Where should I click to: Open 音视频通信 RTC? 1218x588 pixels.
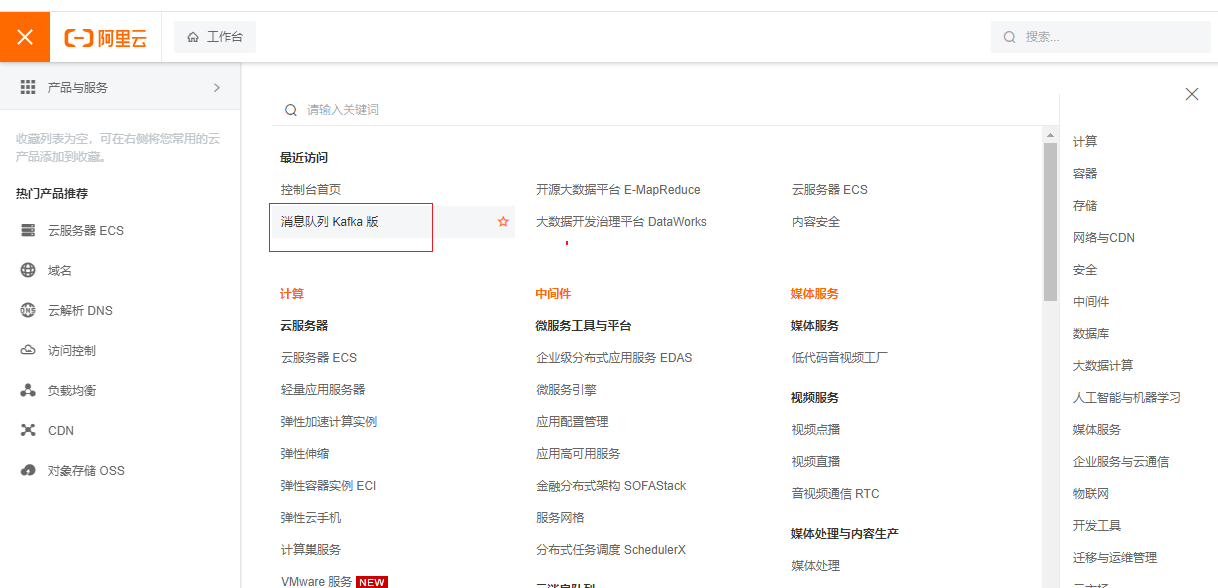(836, 494)
